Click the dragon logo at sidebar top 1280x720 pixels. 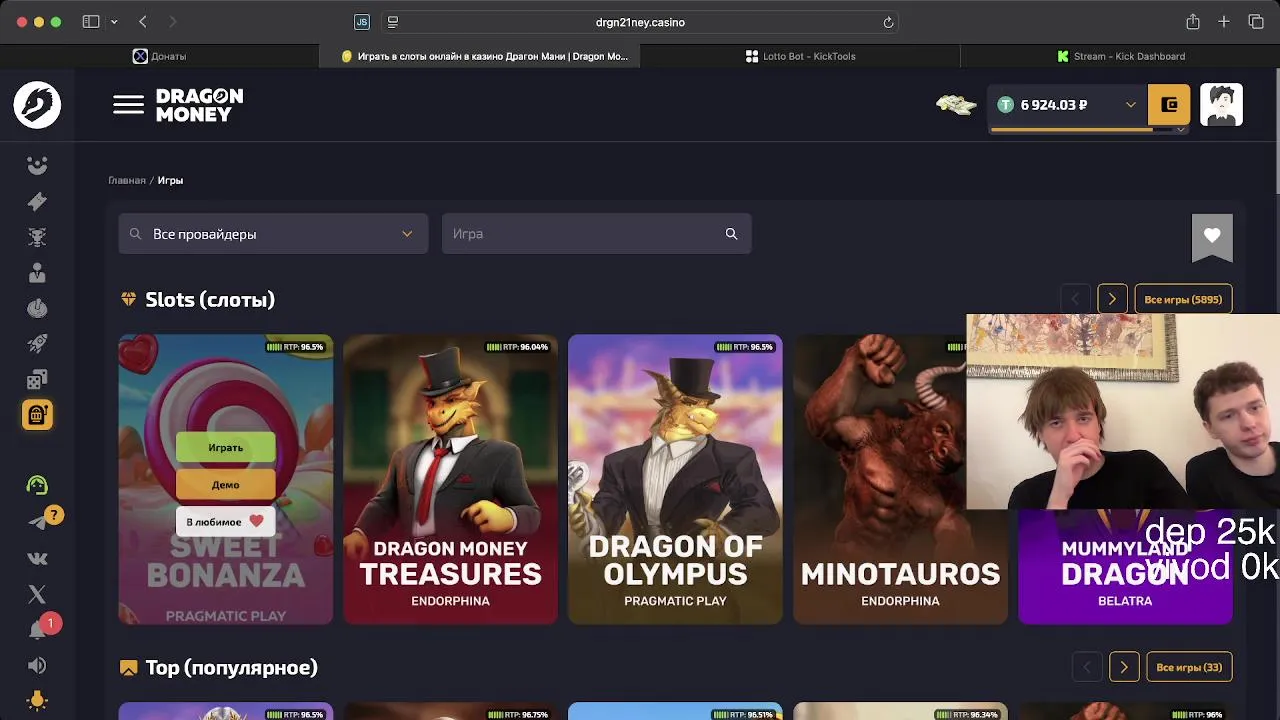(x=37, y=105)
